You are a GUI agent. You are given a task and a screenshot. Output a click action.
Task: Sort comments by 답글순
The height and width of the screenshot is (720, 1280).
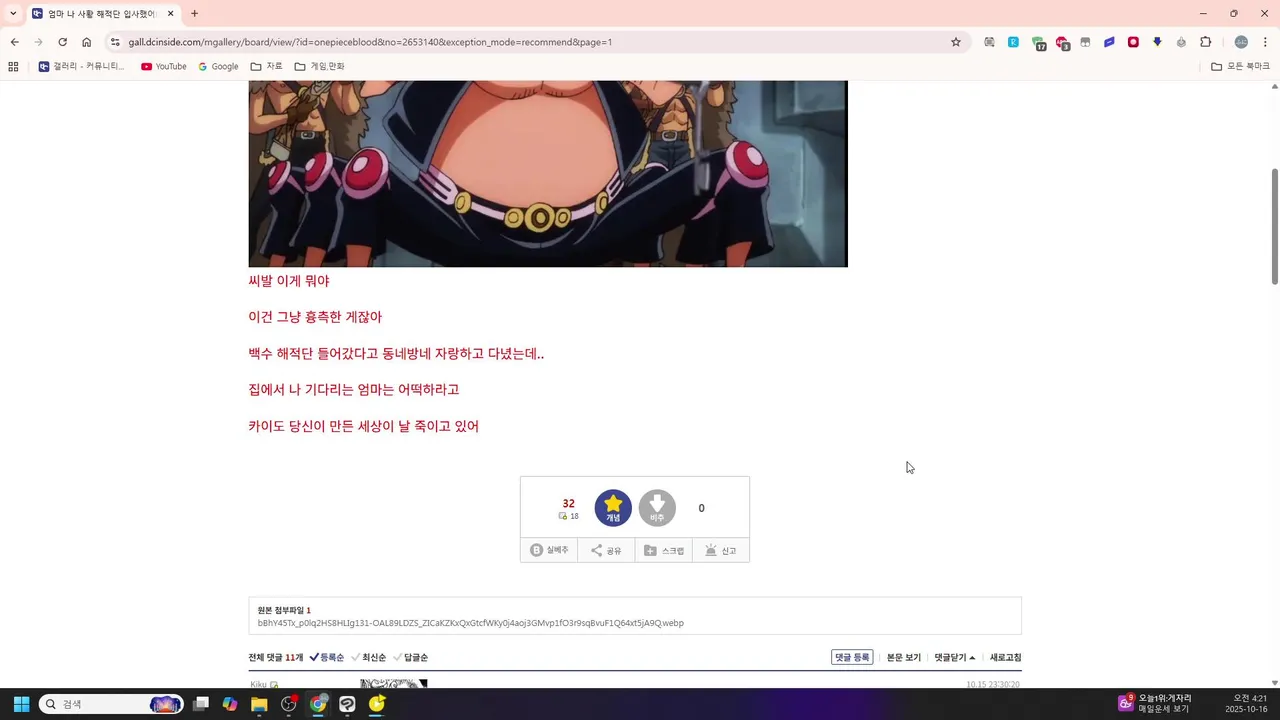411,658
